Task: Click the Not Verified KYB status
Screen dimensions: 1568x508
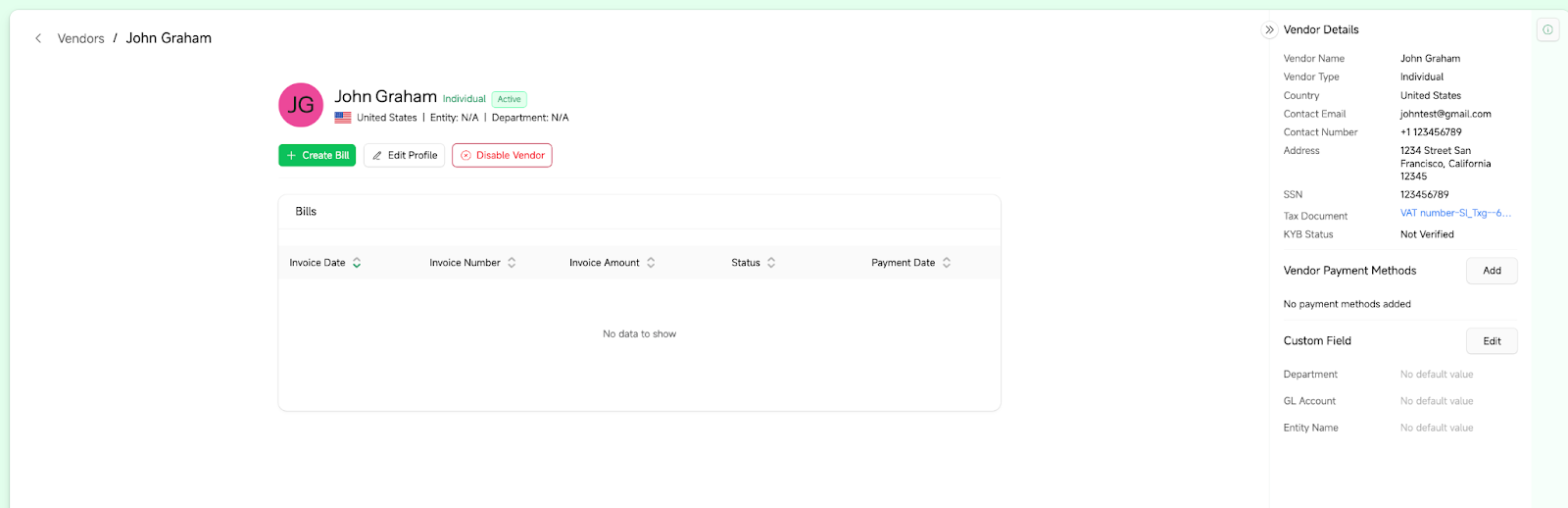Action: pyautogui.click(x=1427, y=234)
